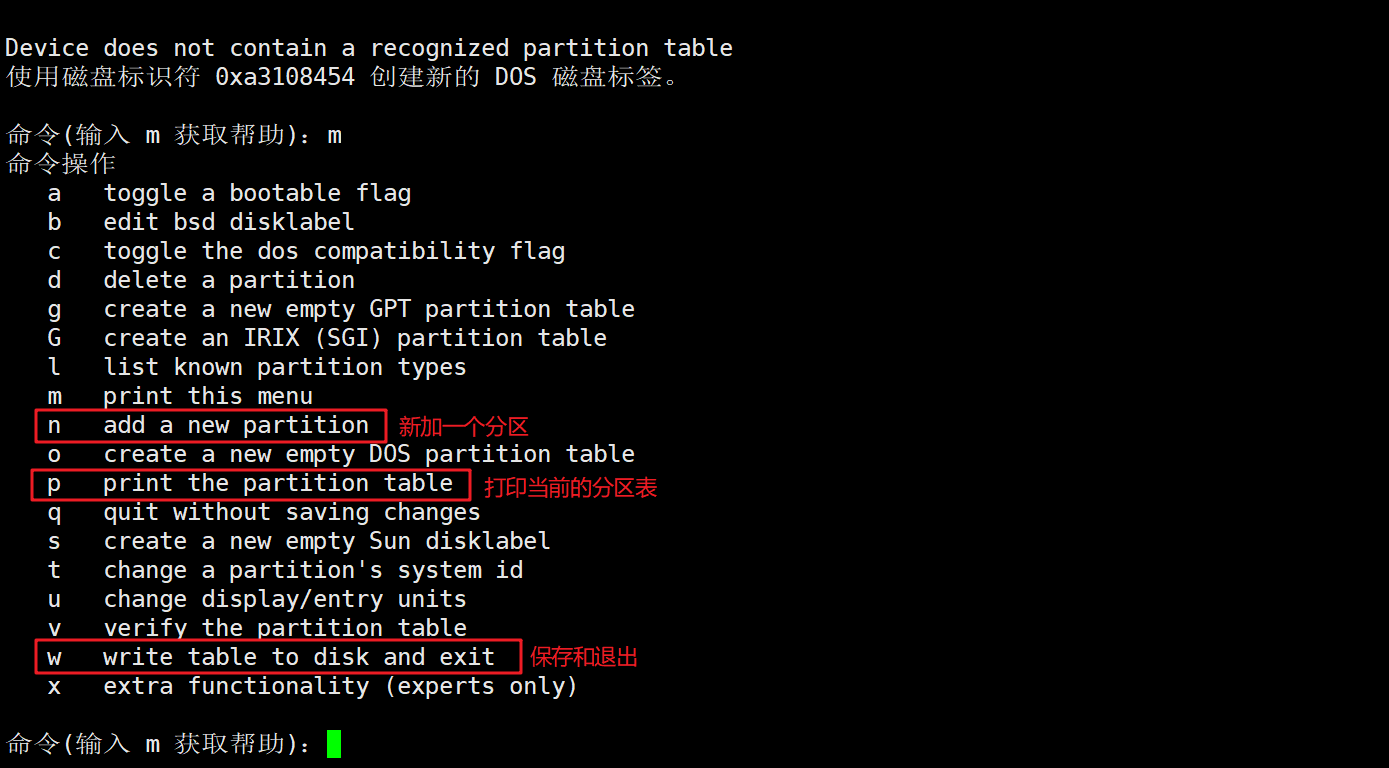Click 'create a new empty GPT partition table'
The height and width of the screenshot is (768, 1389).
click(369, 309)
